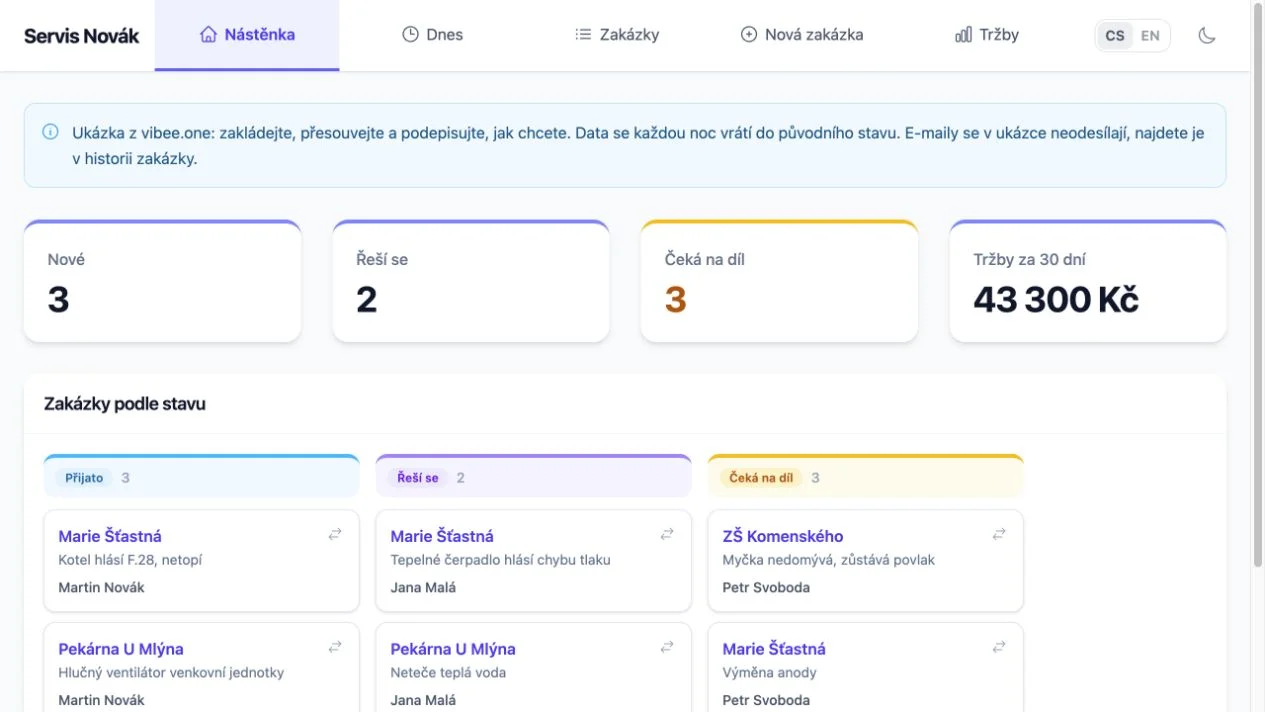Screen dimensions: 1265x712
Task: Click move icon on Neteče teplá voda card
Action: coord(667,648)
